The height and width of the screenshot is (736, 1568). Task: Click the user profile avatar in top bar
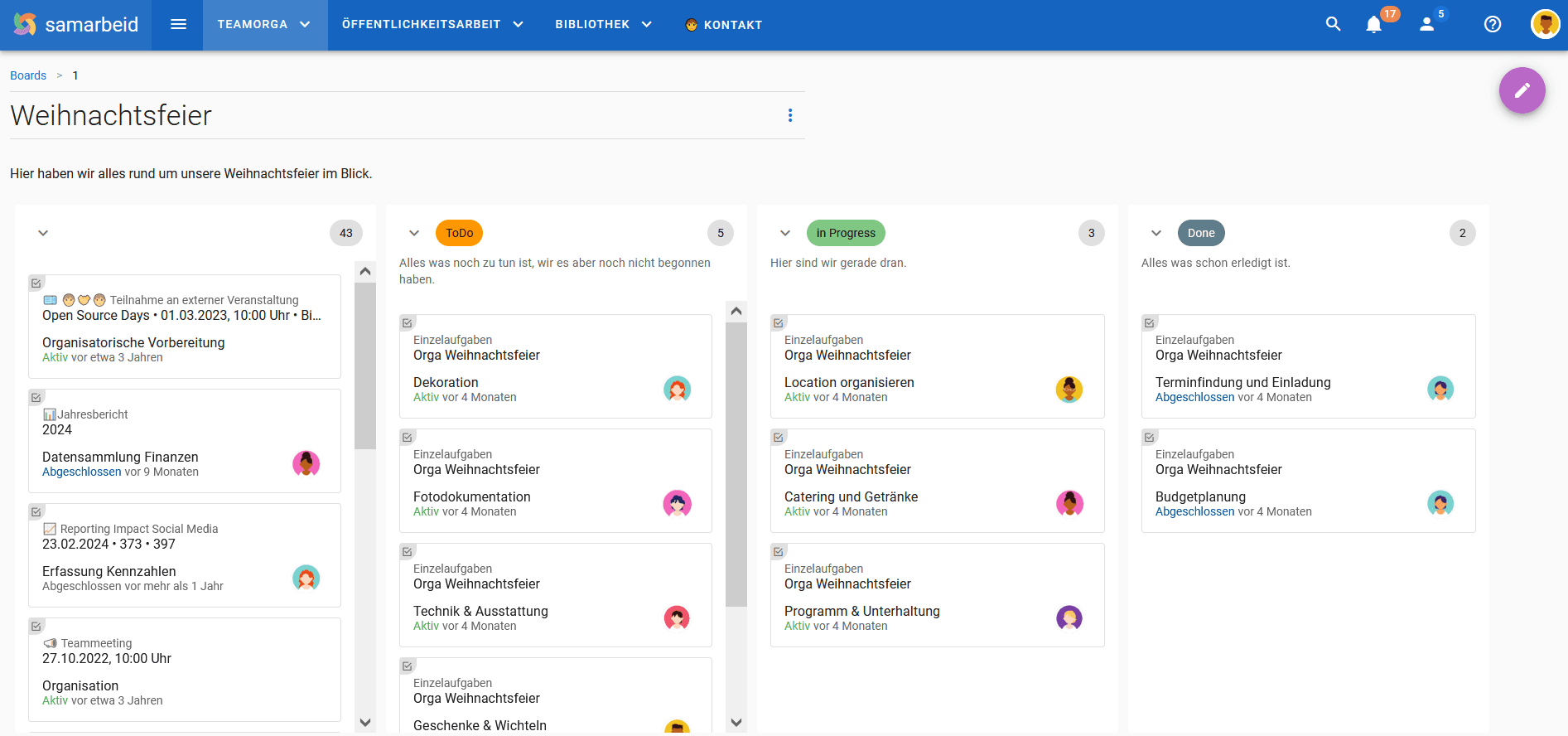[1545, 24]
